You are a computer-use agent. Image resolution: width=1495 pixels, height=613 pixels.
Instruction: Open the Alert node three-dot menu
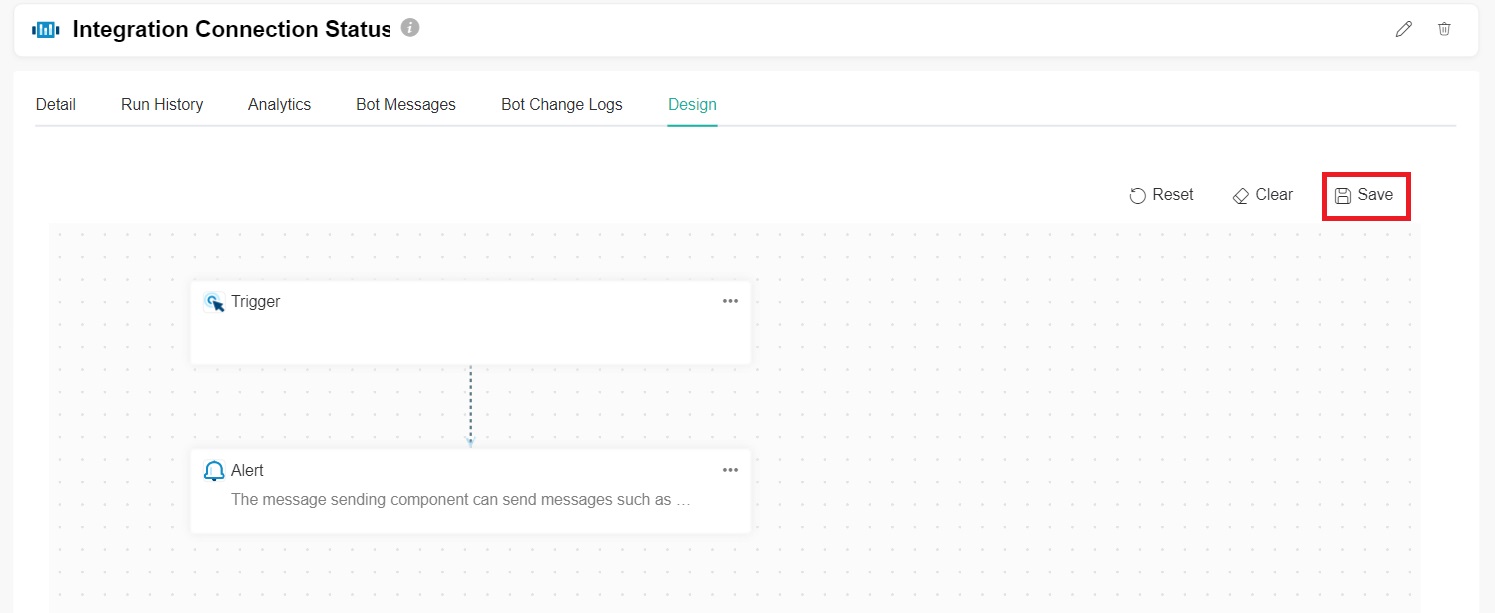pos(730,470)
